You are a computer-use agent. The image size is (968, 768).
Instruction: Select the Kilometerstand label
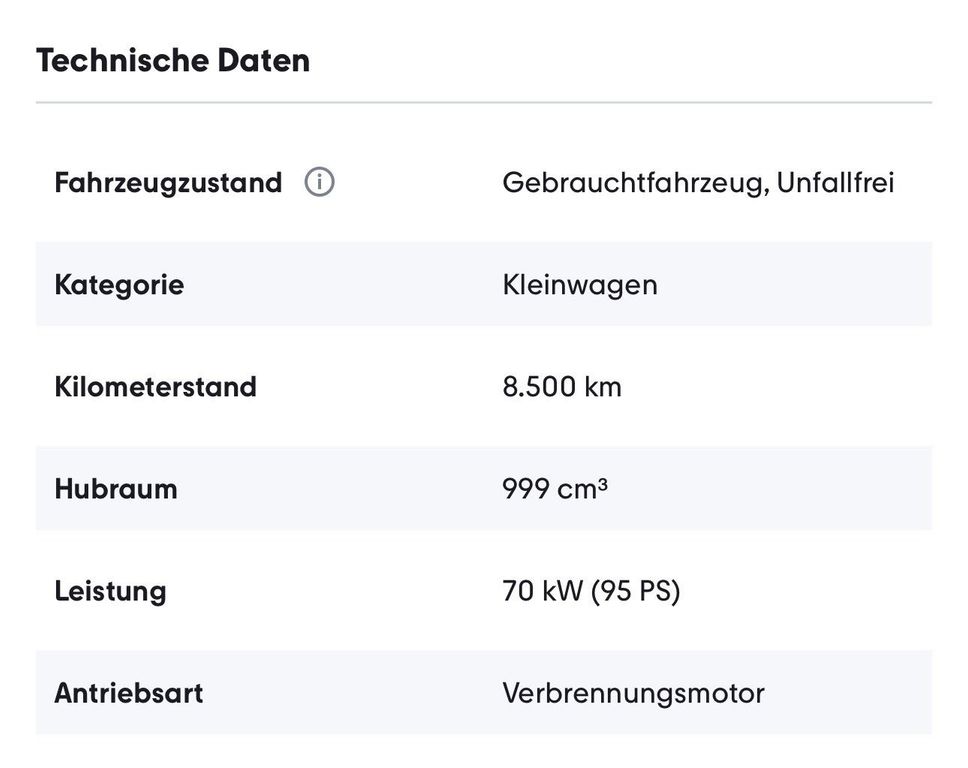156,387
